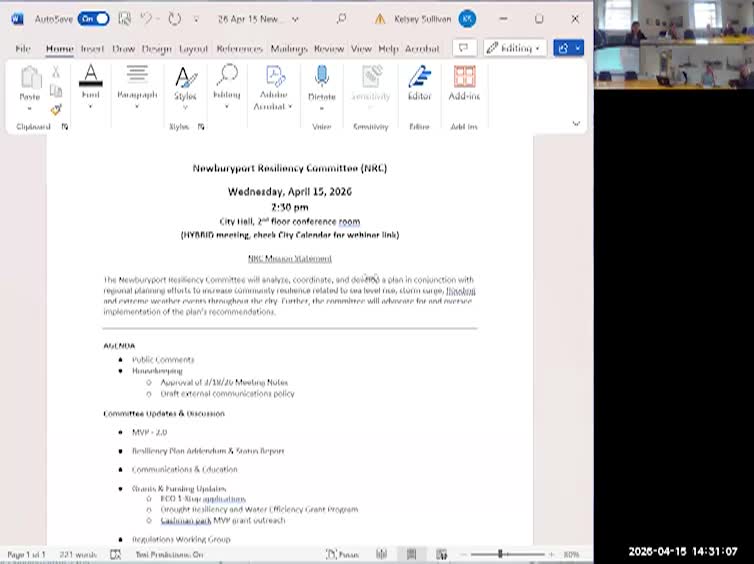Click the Format Painter brush icon
Screen dimensions: 754x564
[x=56, y=109]
